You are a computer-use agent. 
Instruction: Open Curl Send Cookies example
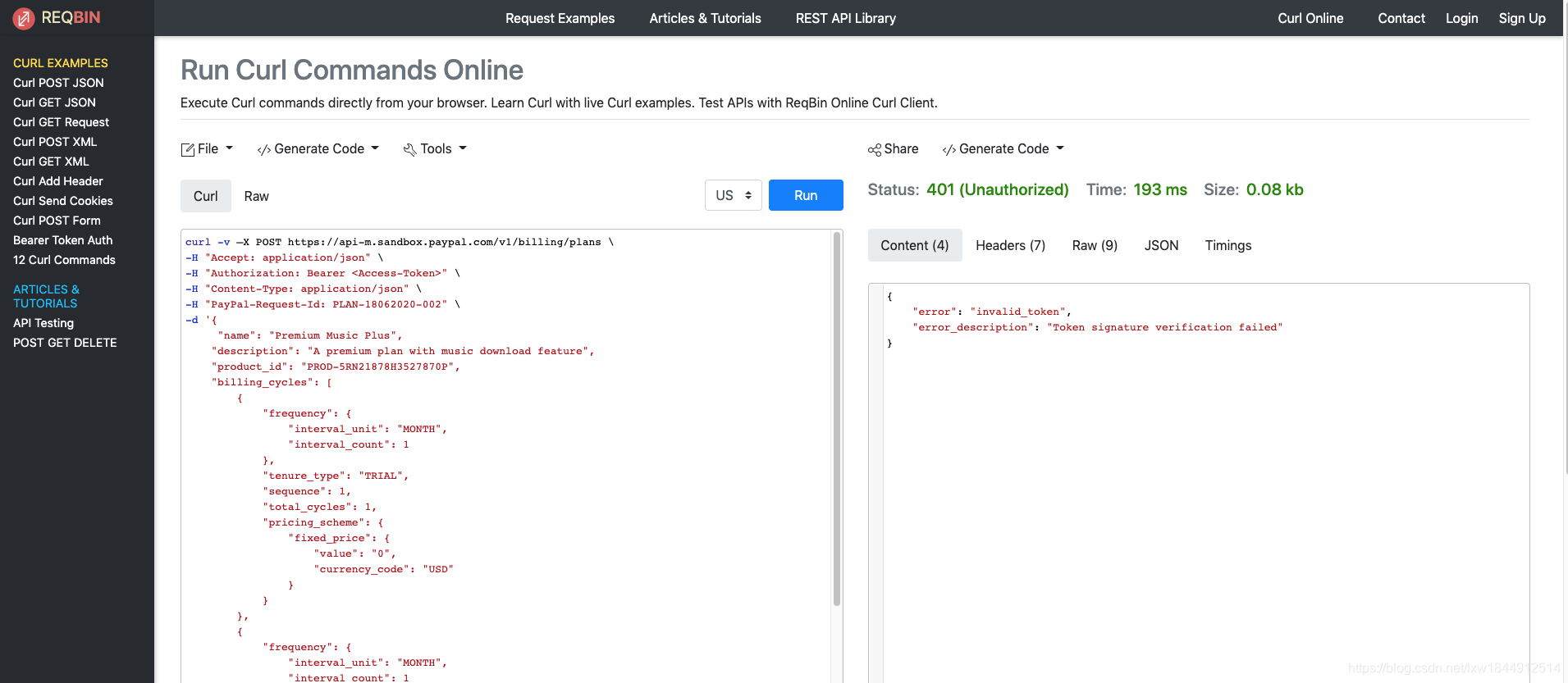click(x=63, y=201)
